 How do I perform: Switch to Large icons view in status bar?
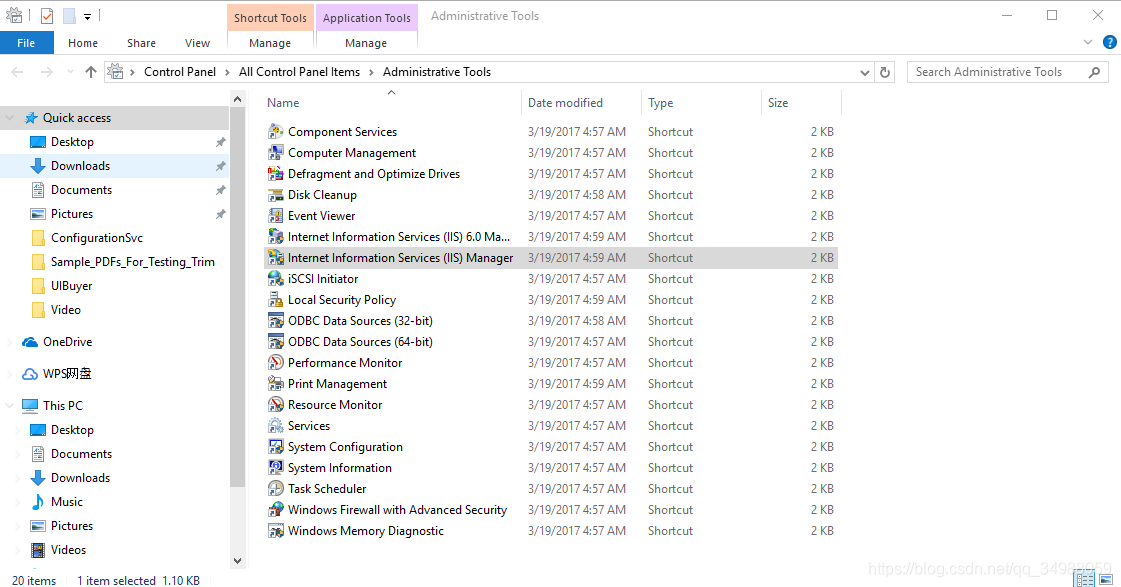pyautogui.click(x=1106, y=579)
